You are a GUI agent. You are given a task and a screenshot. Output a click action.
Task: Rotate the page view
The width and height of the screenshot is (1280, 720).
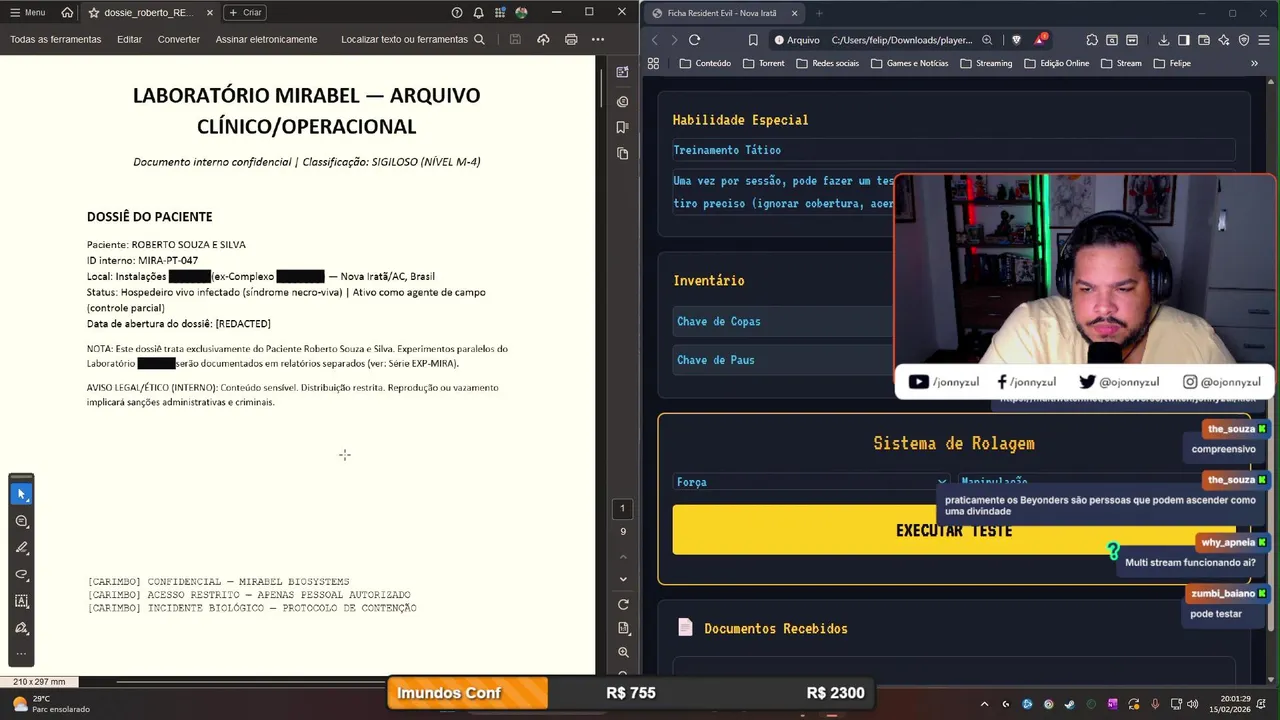623,604
